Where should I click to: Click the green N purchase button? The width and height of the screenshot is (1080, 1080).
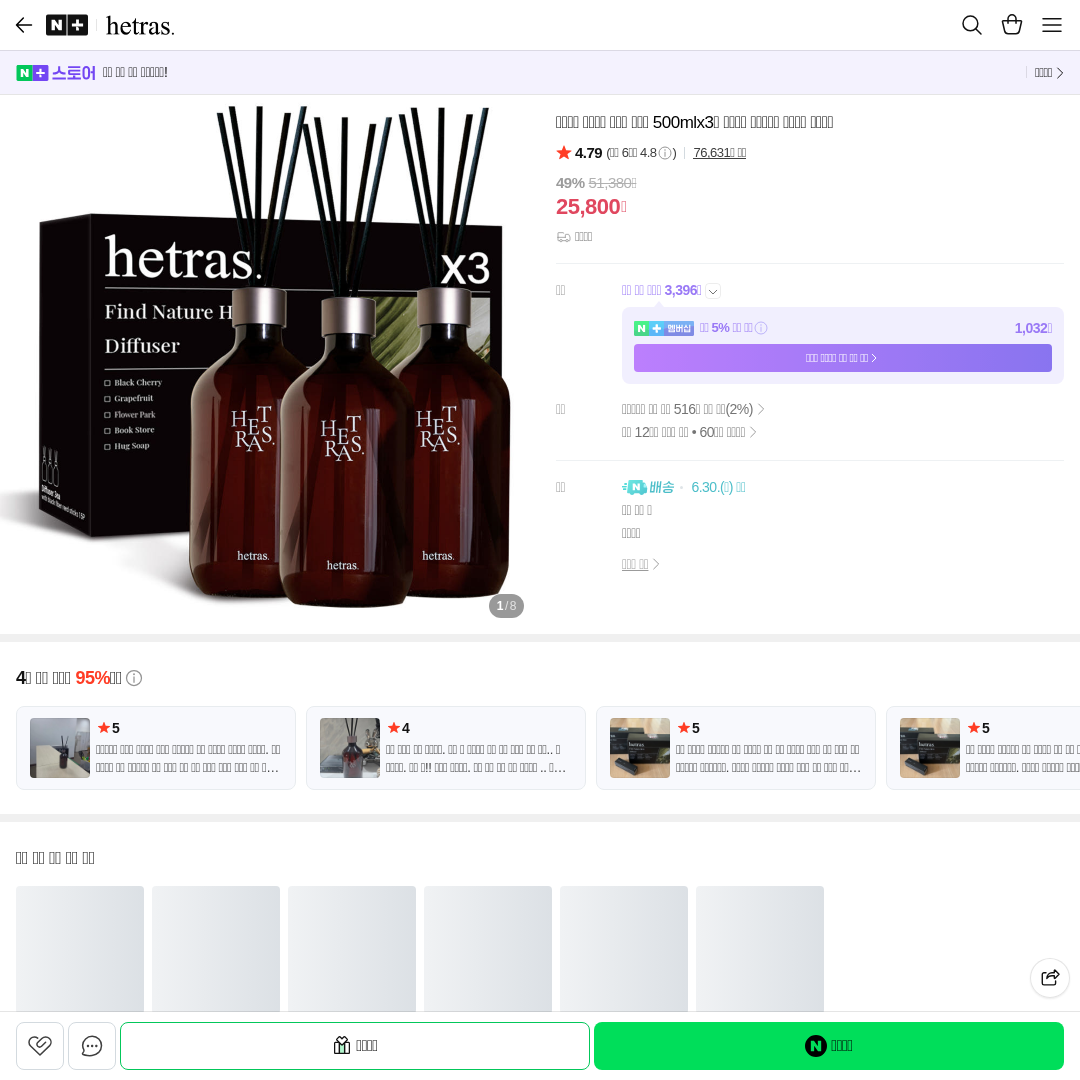click(829, 1046)
